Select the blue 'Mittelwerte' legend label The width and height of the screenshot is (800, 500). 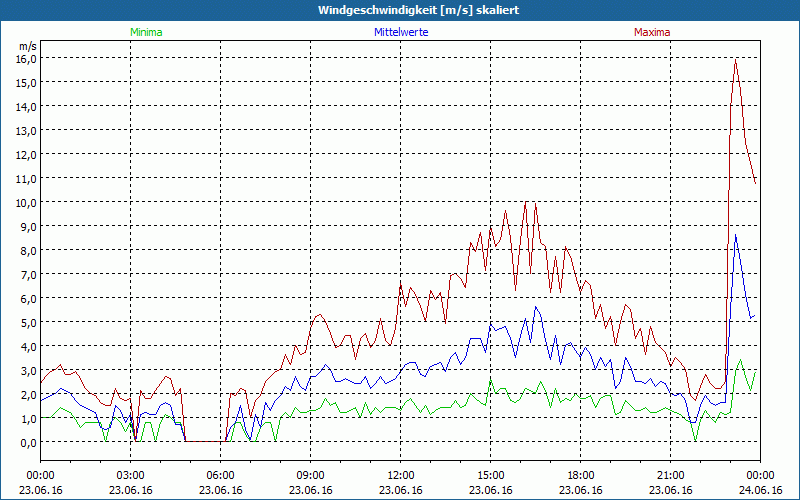(x=401, y=32)
